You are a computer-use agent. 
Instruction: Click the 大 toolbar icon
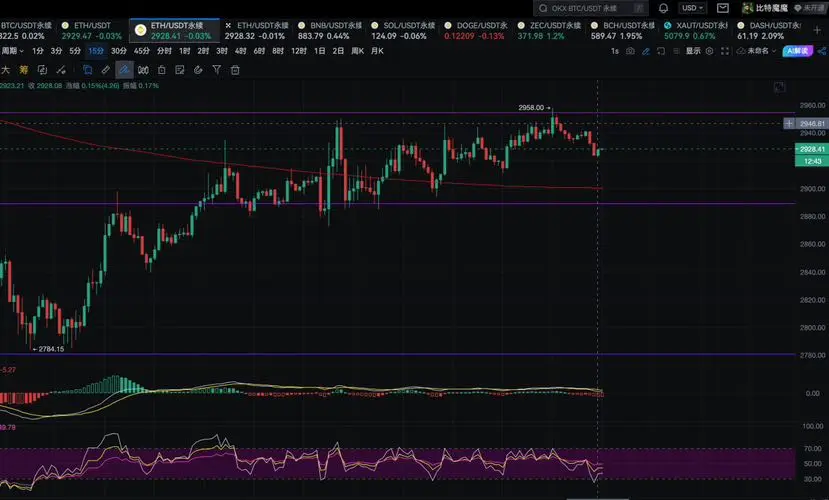tap(5, 70)
